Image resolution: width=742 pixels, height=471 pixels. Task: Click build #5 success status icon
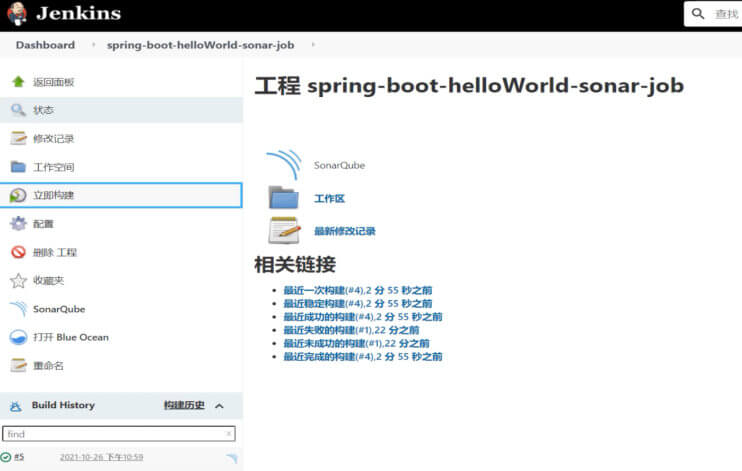(x=6, y=457)
